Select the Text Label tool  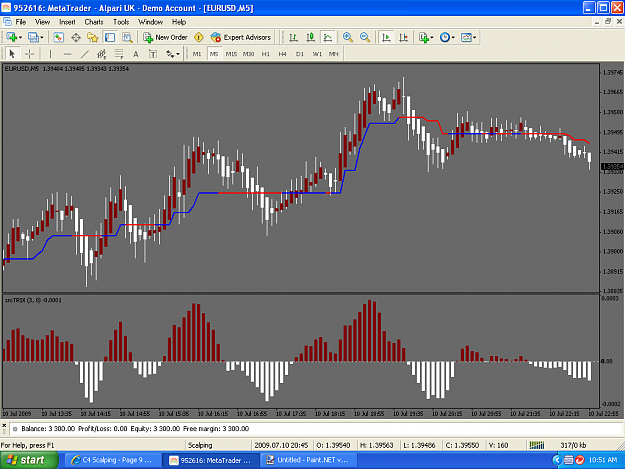153,54
